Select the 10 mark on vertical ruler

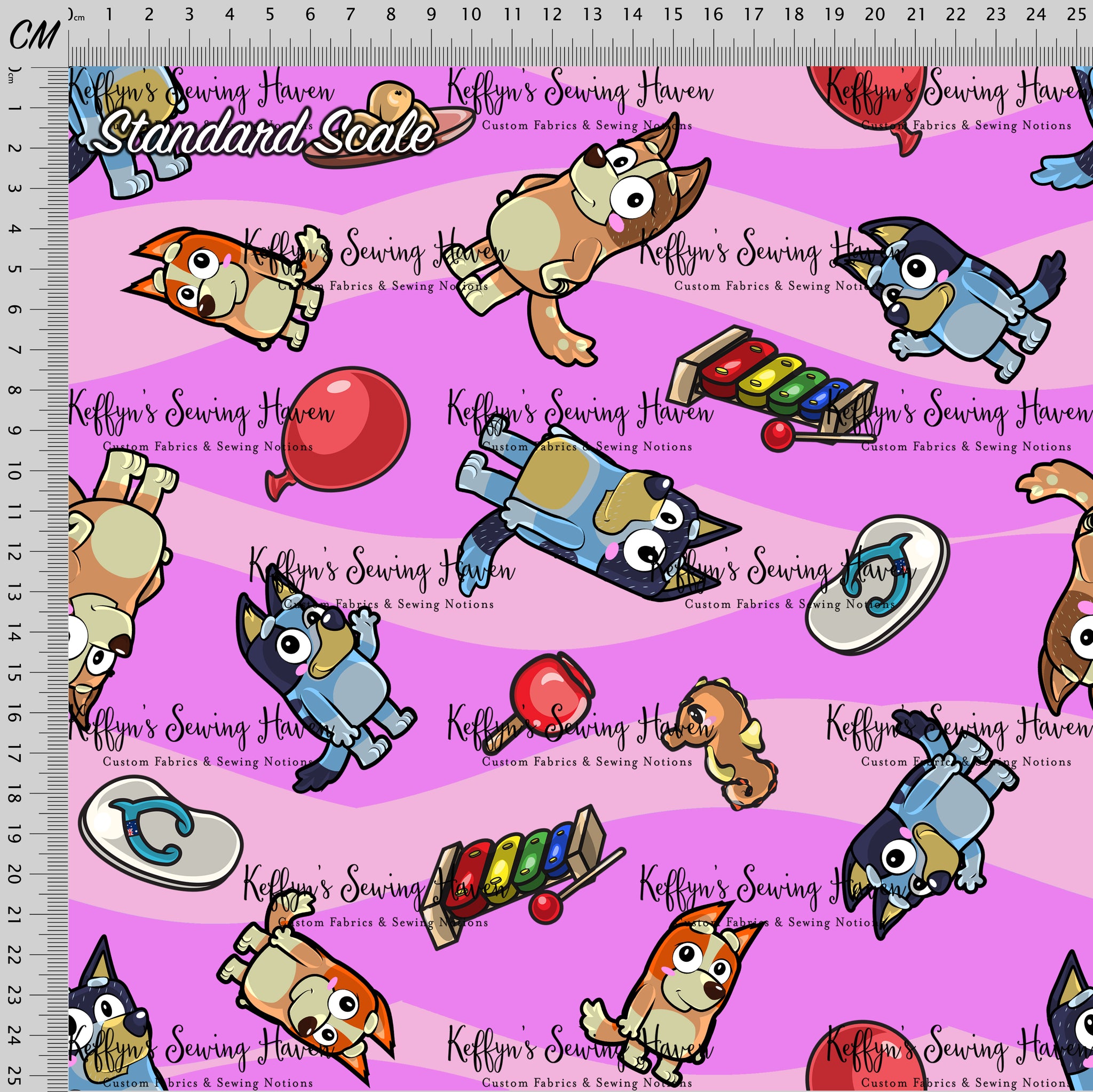point(15,471)
